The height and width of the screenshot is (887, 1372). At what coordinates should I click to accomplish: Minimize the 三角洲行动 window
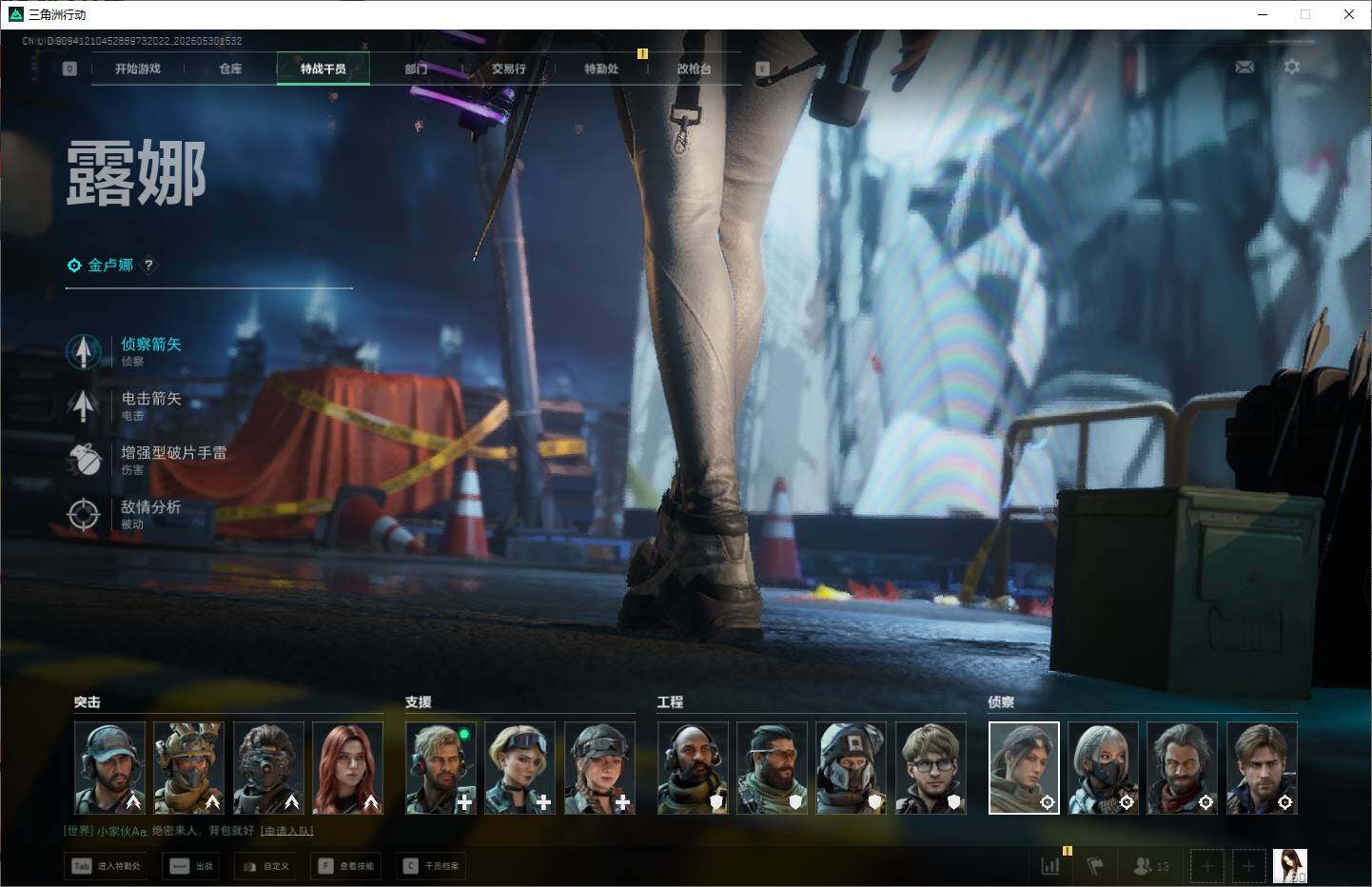(1263, 14)
